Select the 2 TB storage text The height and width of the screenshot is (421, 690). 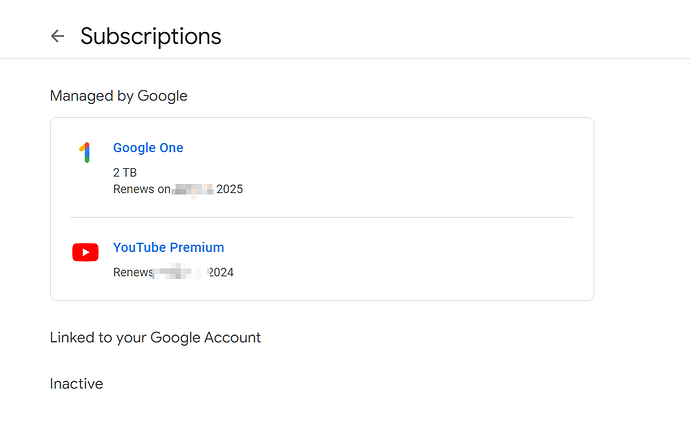tap(125, 172)
